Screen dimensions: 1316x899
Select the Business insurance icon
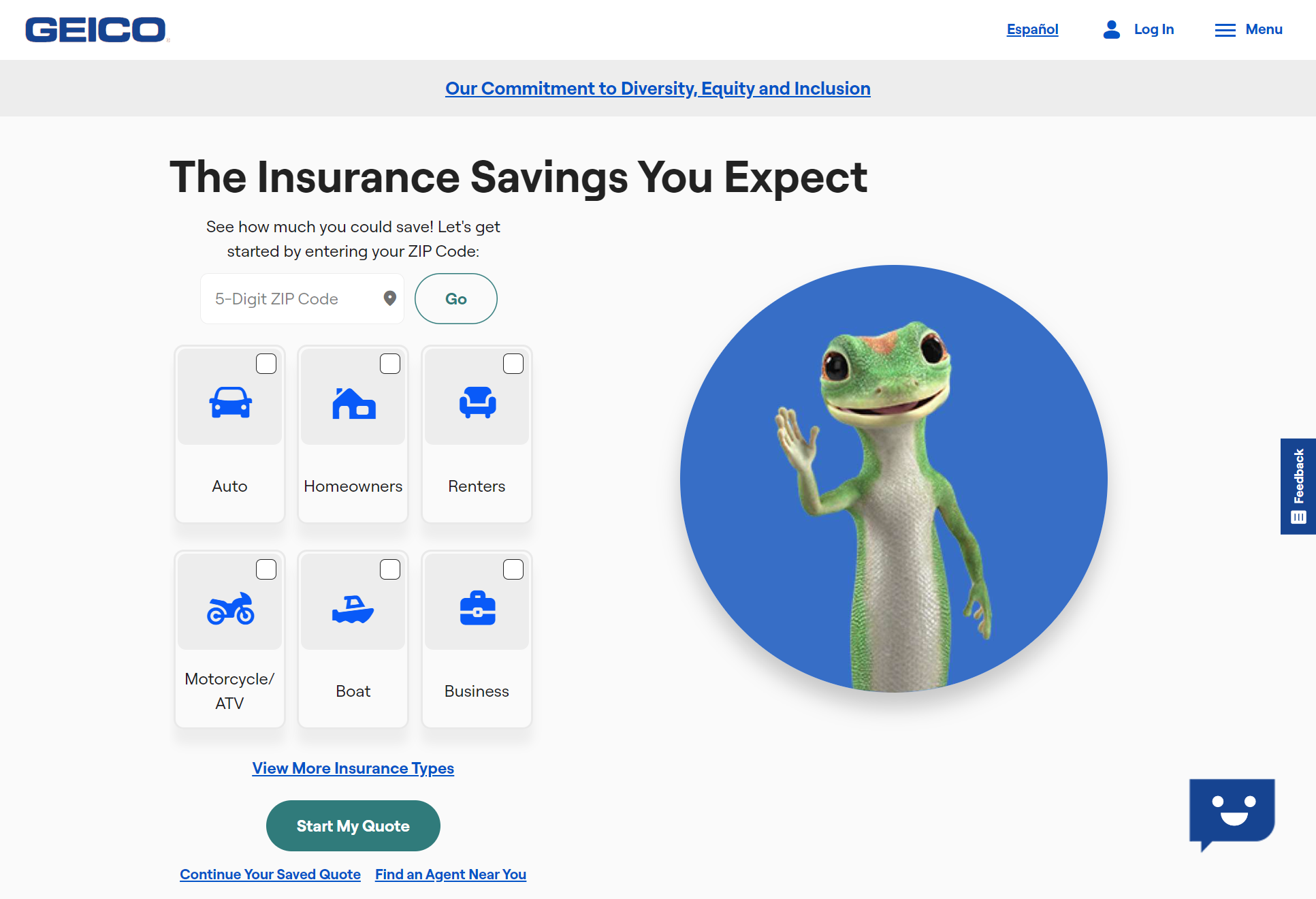tap(477, 608)
